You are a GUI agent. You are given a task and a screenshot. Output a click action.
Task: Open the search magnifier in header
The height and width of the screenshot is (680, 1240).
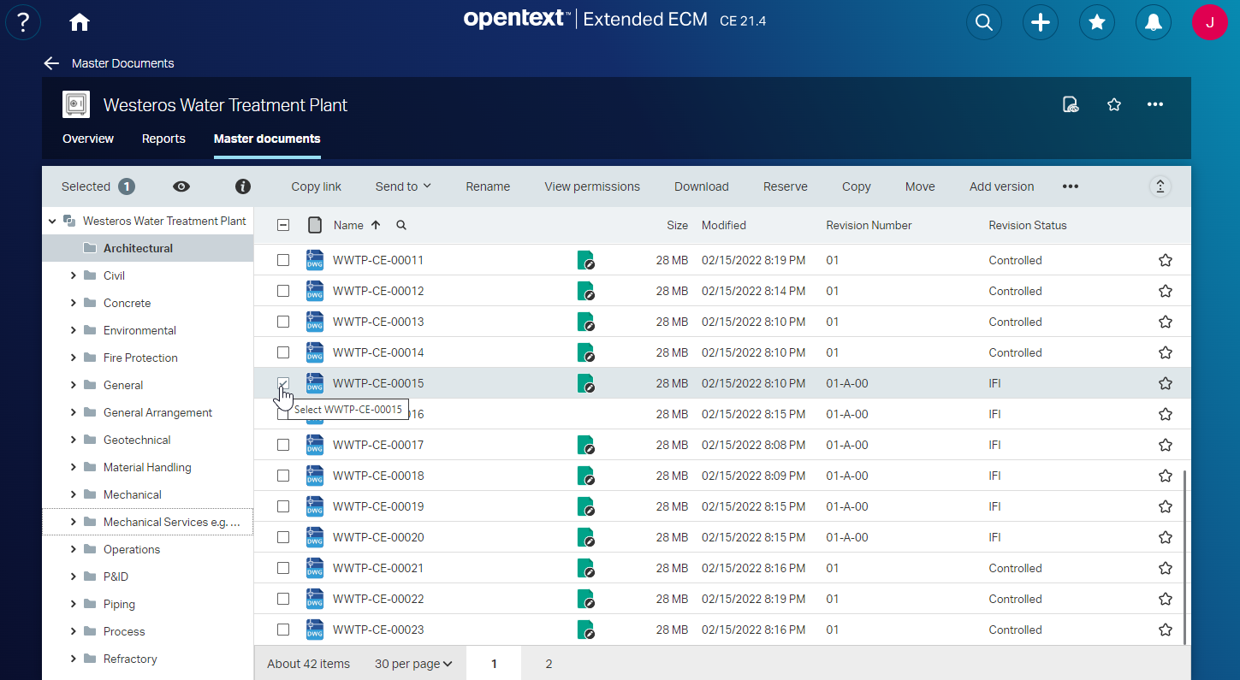[984, 22]
